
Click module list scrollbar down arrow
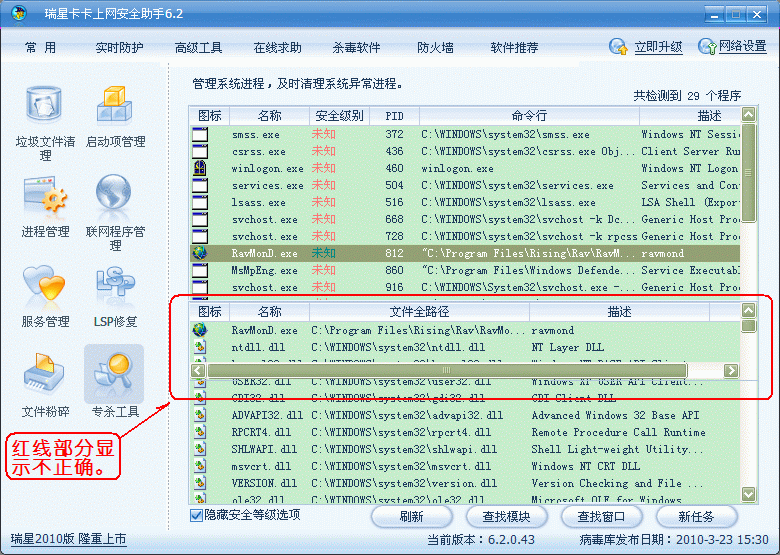[x=749, y=494]
